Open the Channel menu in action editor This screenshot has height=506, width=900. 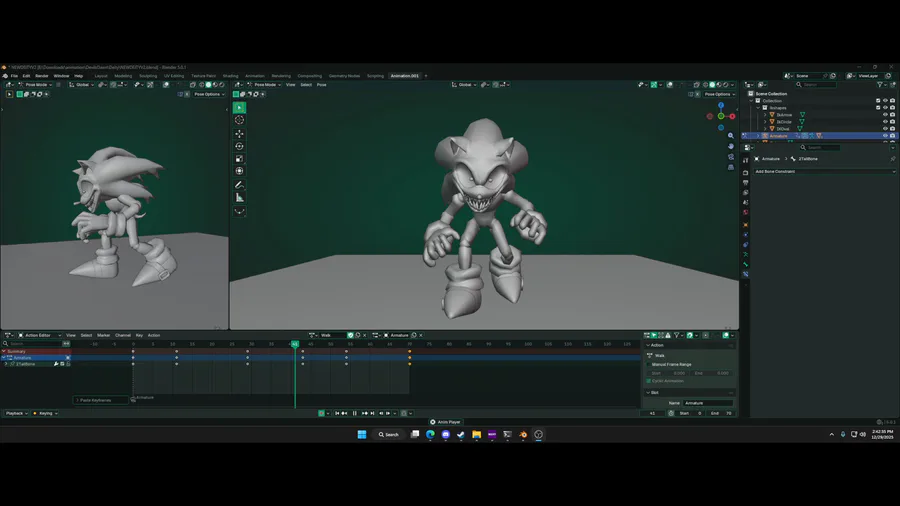click(123, 335)
